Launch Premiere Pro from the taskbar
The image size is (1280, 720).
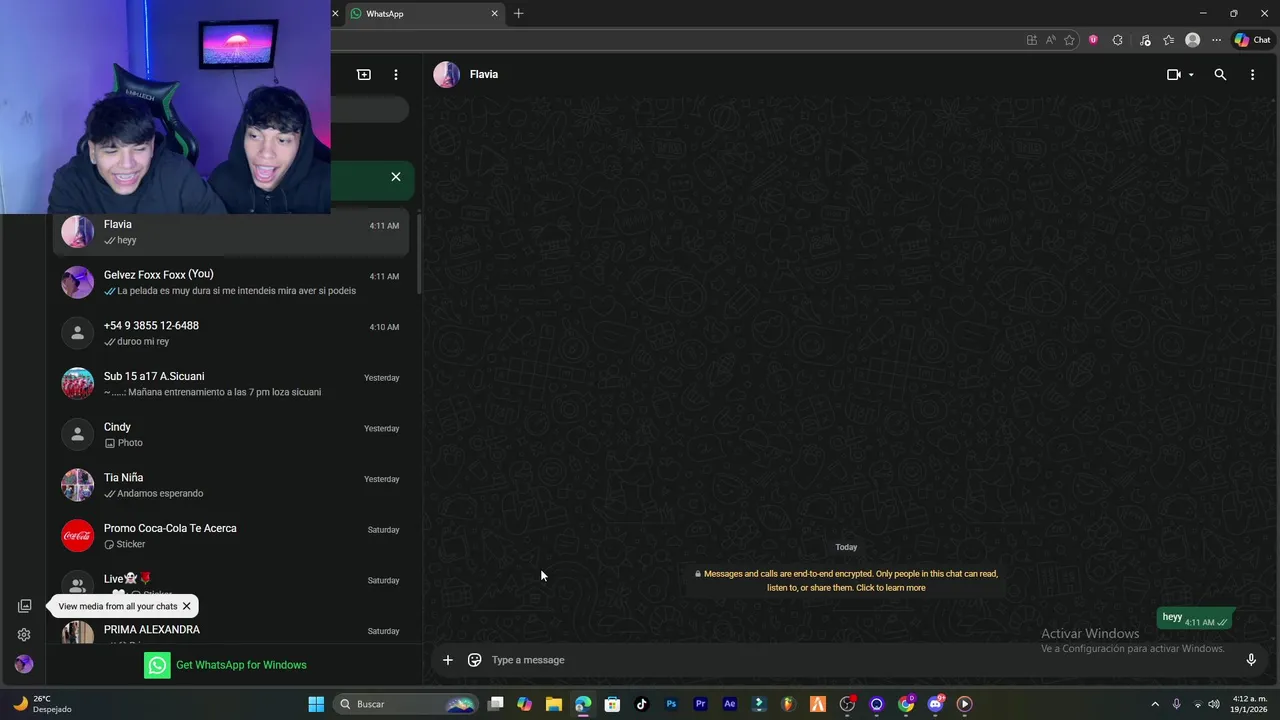coord(701,704)
